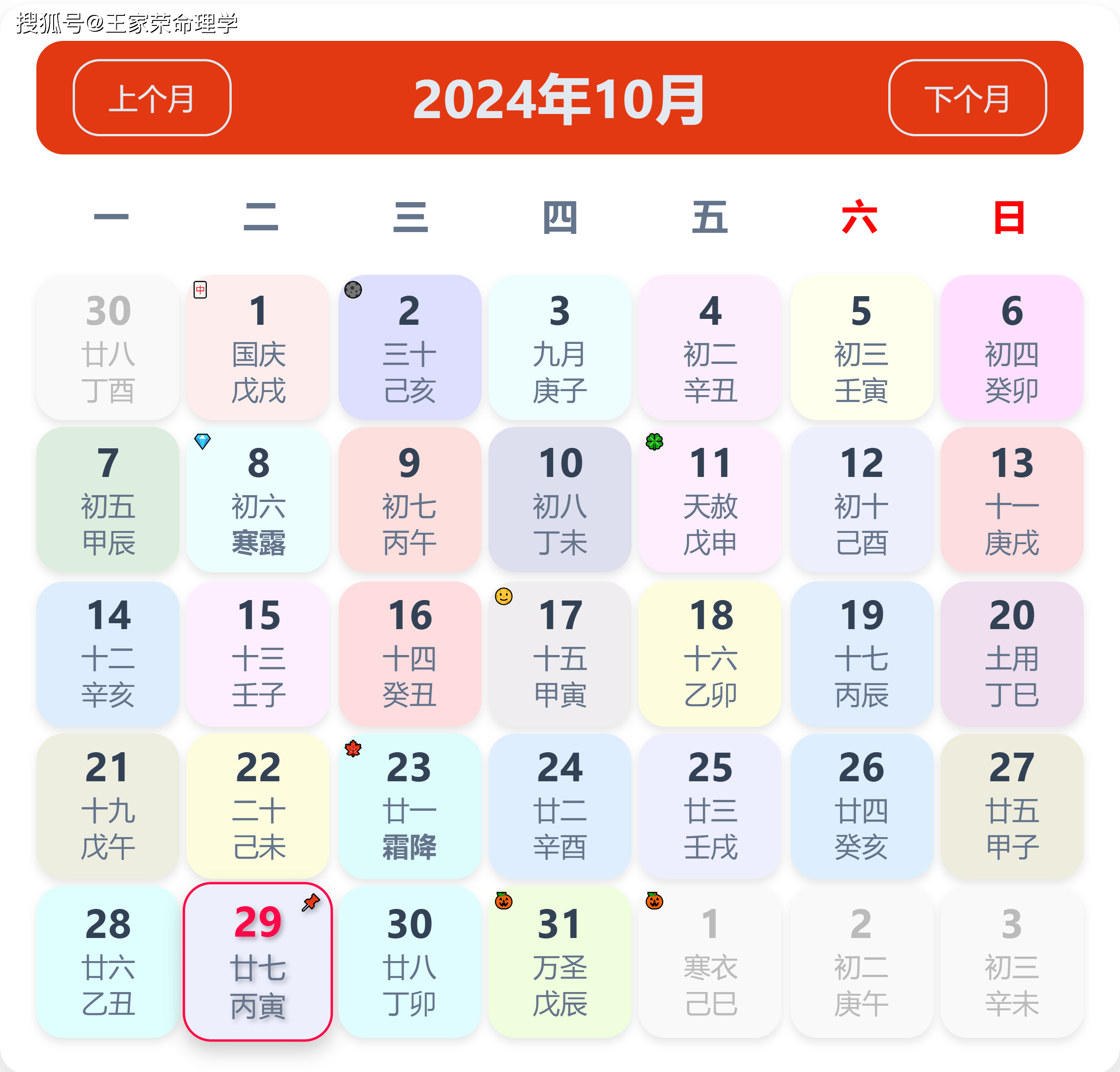Viewport: 1120px width, 1072px height.
Task: Select October 5 初三 壬寅 cell
Action: coord(862,348)
